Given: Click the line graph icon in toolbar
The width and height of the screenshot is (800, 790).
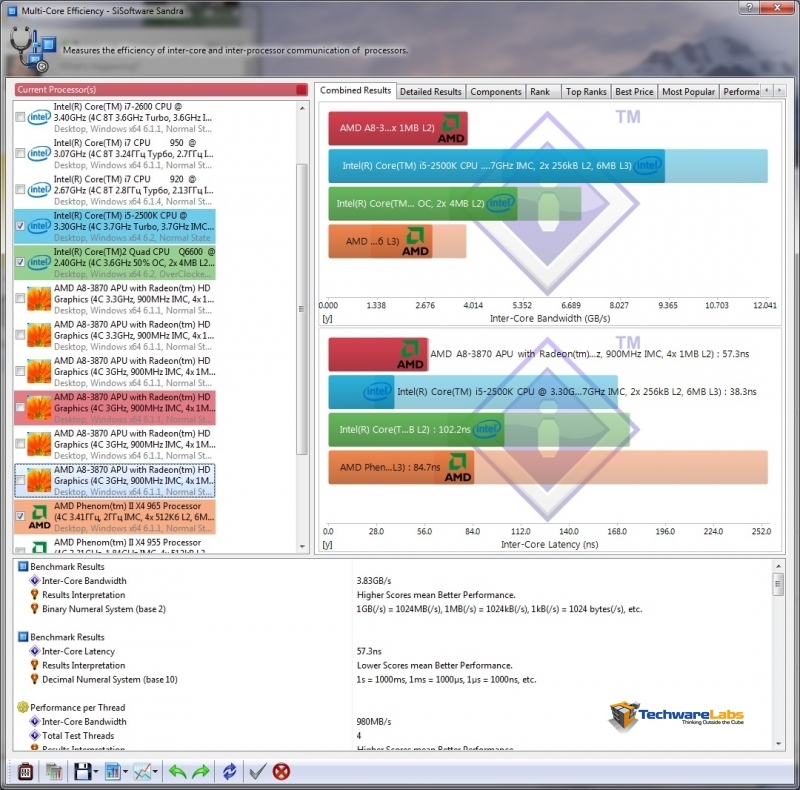Looking at the screenshot, I should (x=142, y=771).
